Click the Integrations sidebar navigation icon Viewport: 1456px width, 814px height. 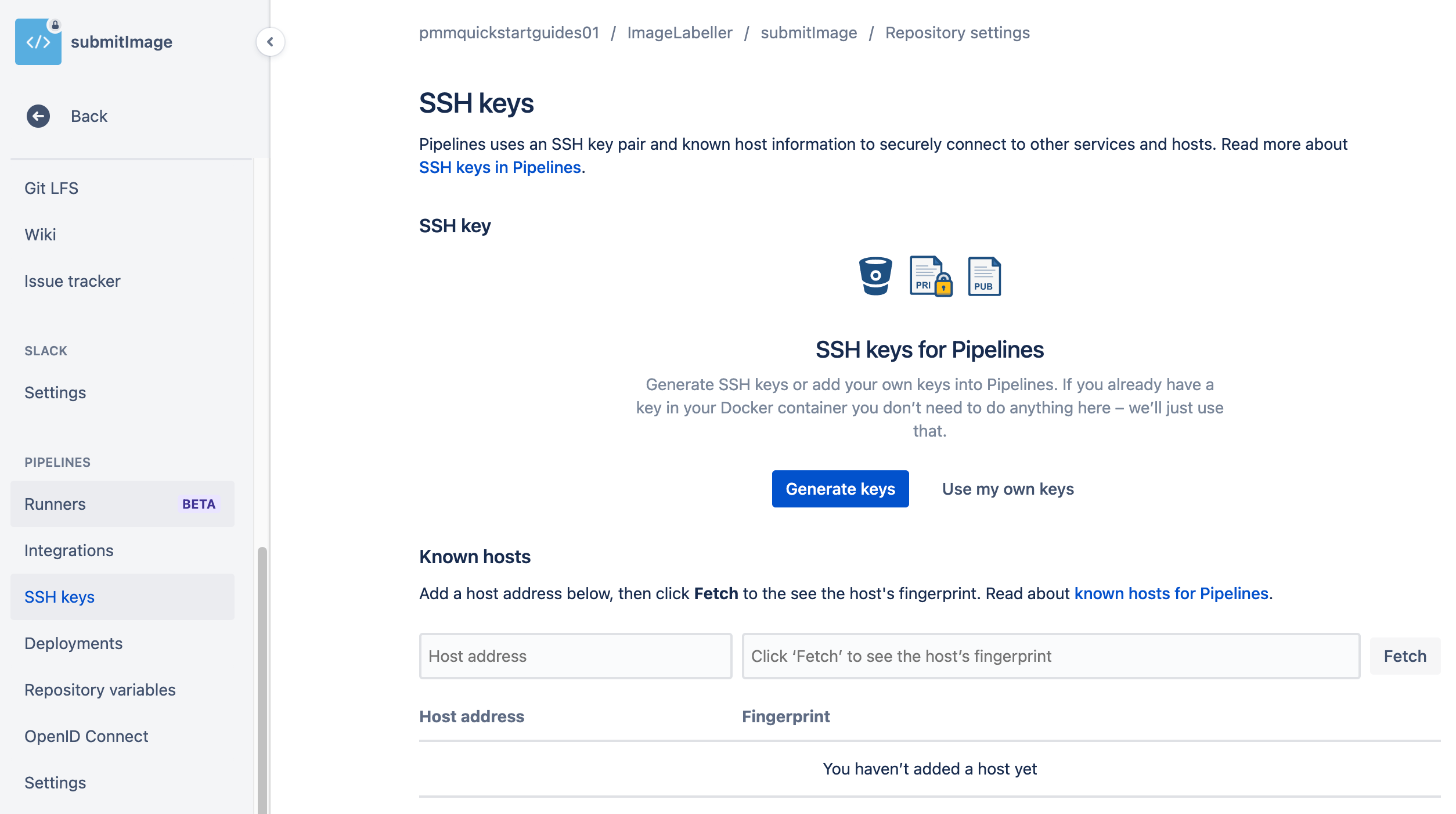[69, 549]
